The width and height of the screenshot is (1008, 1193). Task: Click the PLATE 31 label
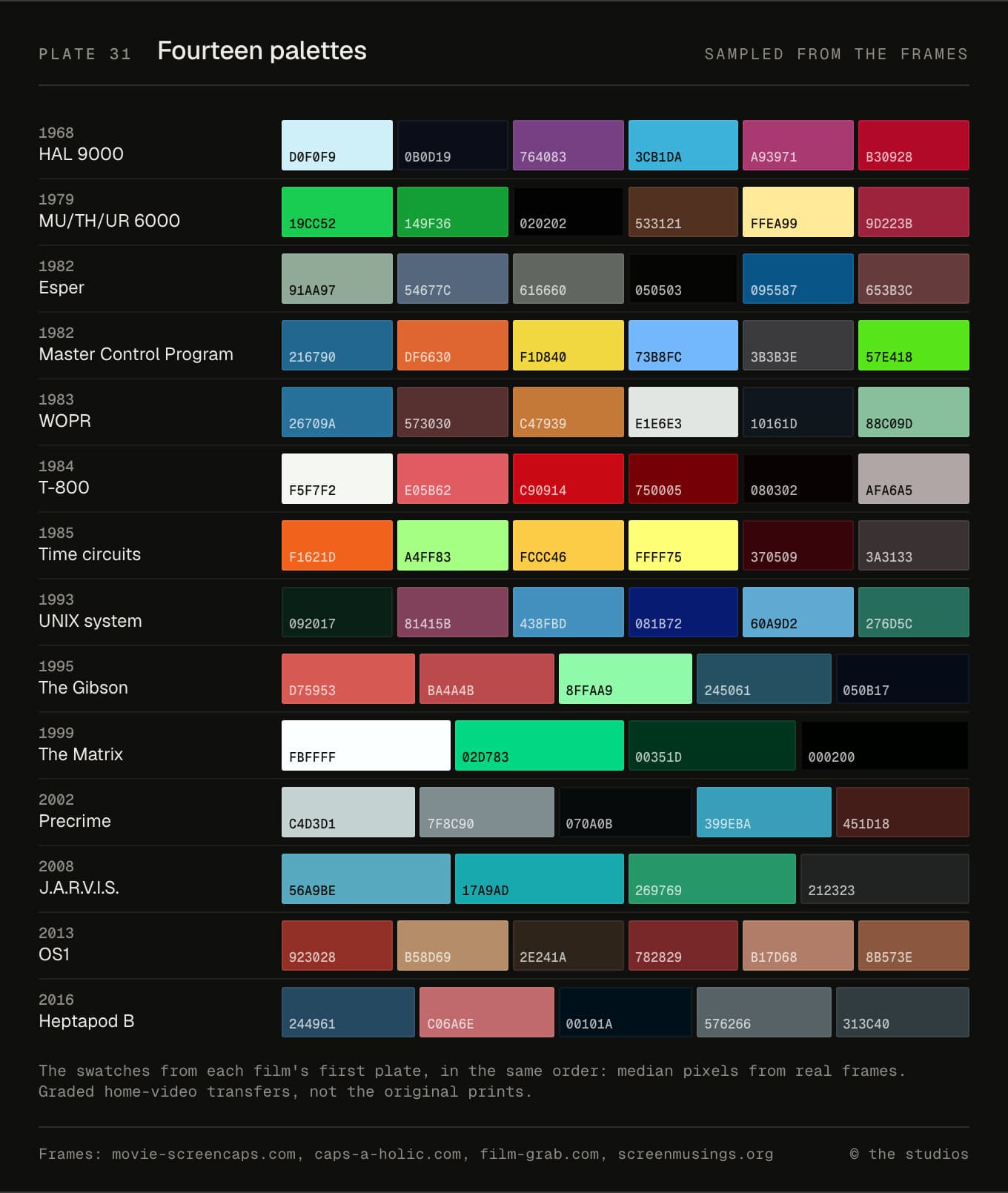tap(85, 54)
